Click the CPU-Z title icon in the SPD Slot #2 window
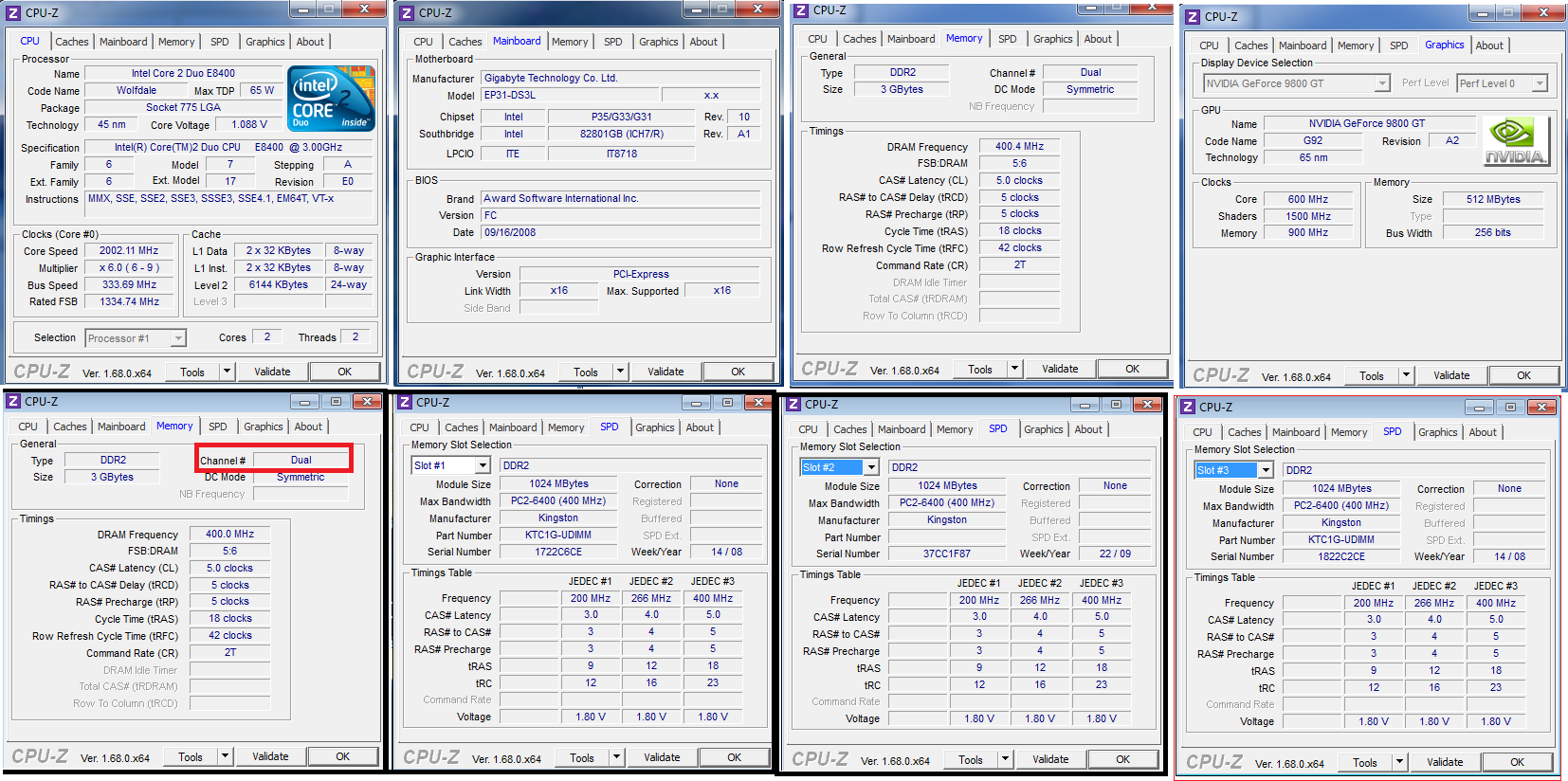This screenshot has width=1568, height=781. (793, 404)
